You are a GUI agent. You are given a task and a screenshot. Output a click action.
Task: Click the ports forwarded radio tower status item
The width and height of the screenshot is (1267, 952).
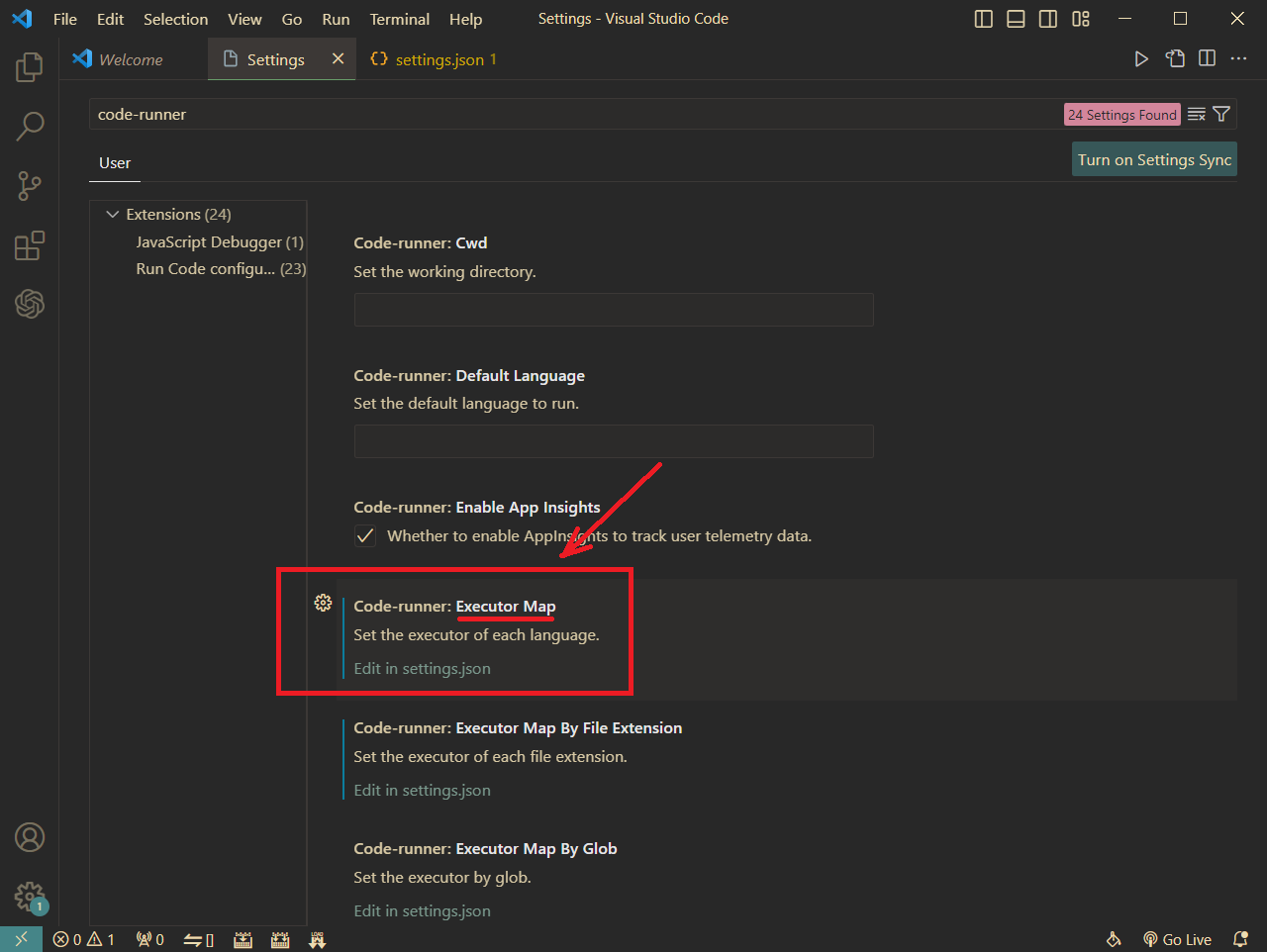pos(150,939)
